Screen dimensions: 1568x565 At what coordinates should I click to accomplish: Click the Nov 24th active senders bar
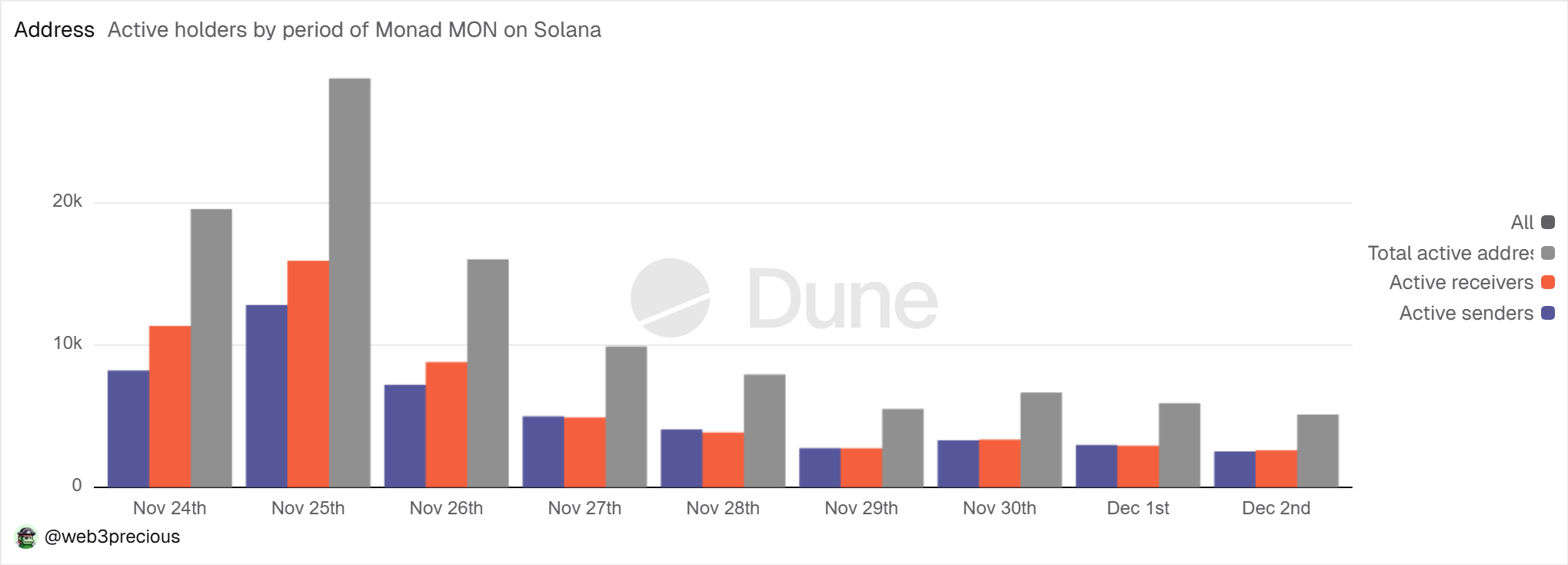[x=128, y=429]
